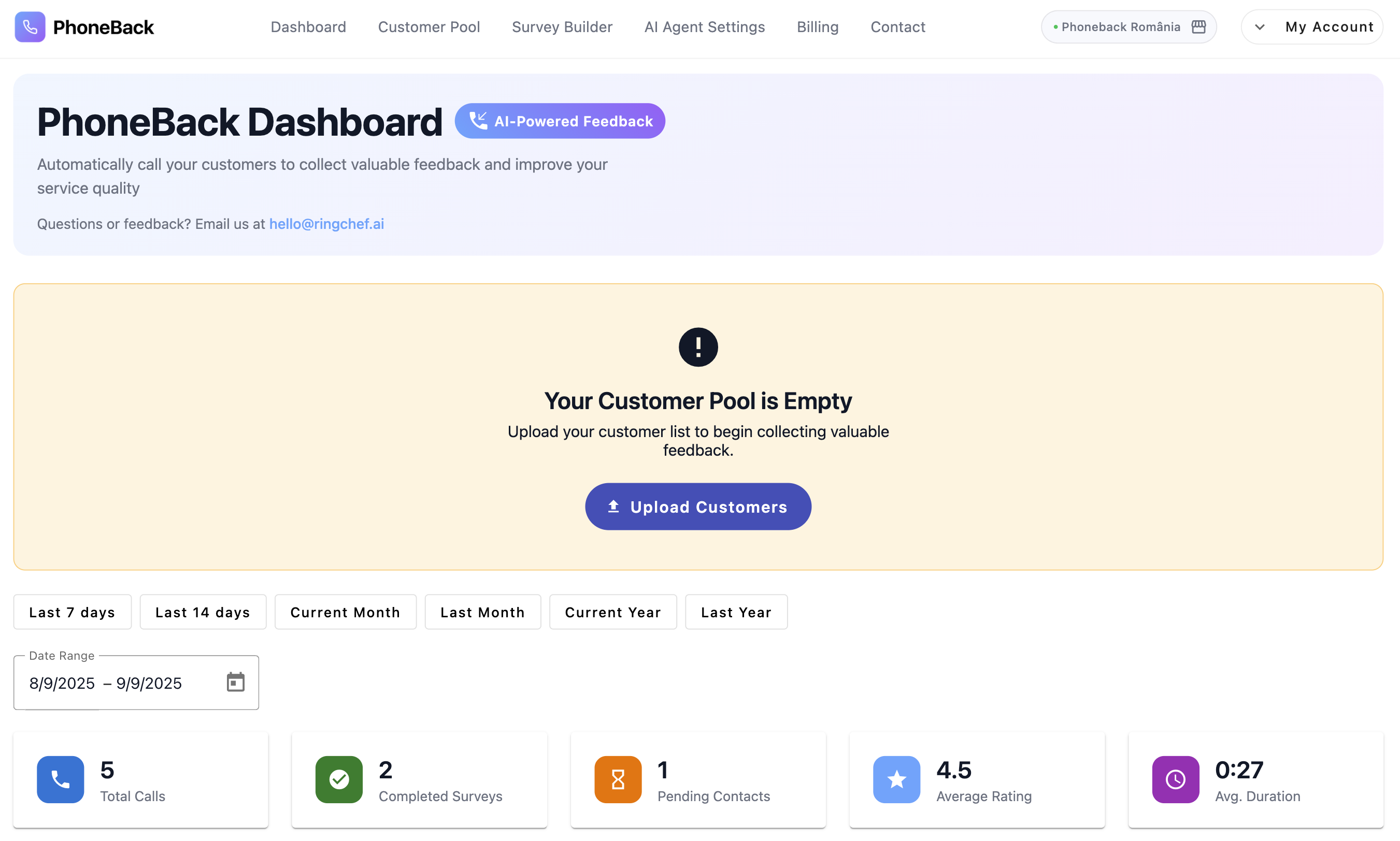Click the PhoneBack brand name text
Screen dimensions: 1400x841
click(103, 26)
